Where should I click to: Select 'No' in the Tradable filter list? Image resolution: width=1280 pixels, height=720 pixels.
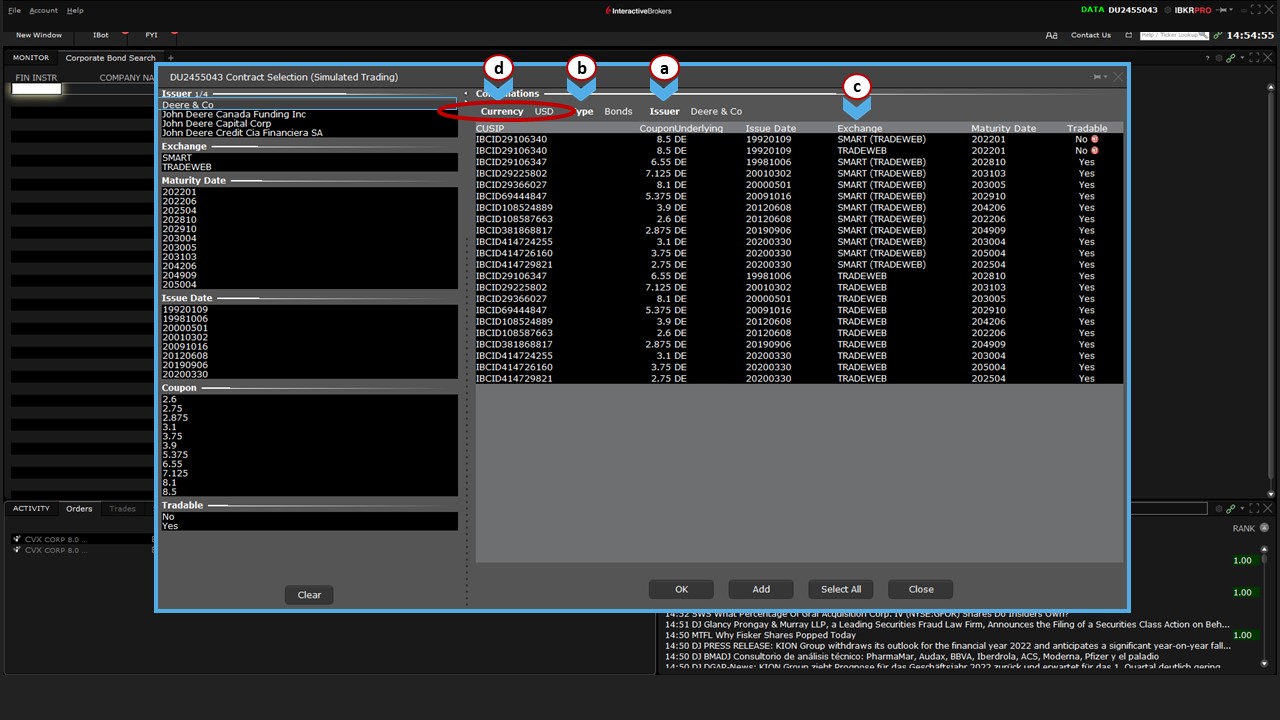point(168,517)
